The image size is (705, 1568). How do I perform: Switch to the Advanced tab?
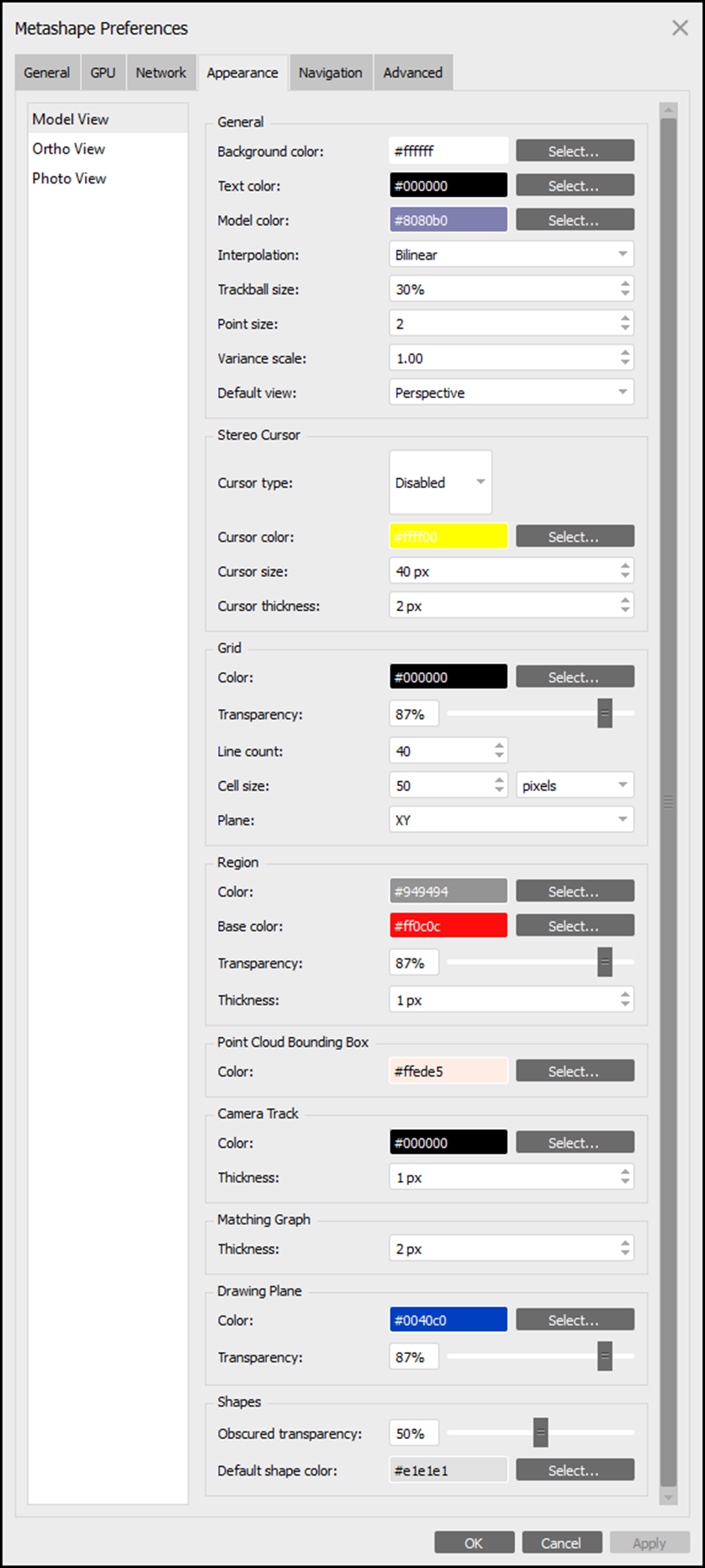tap(413, 72)
